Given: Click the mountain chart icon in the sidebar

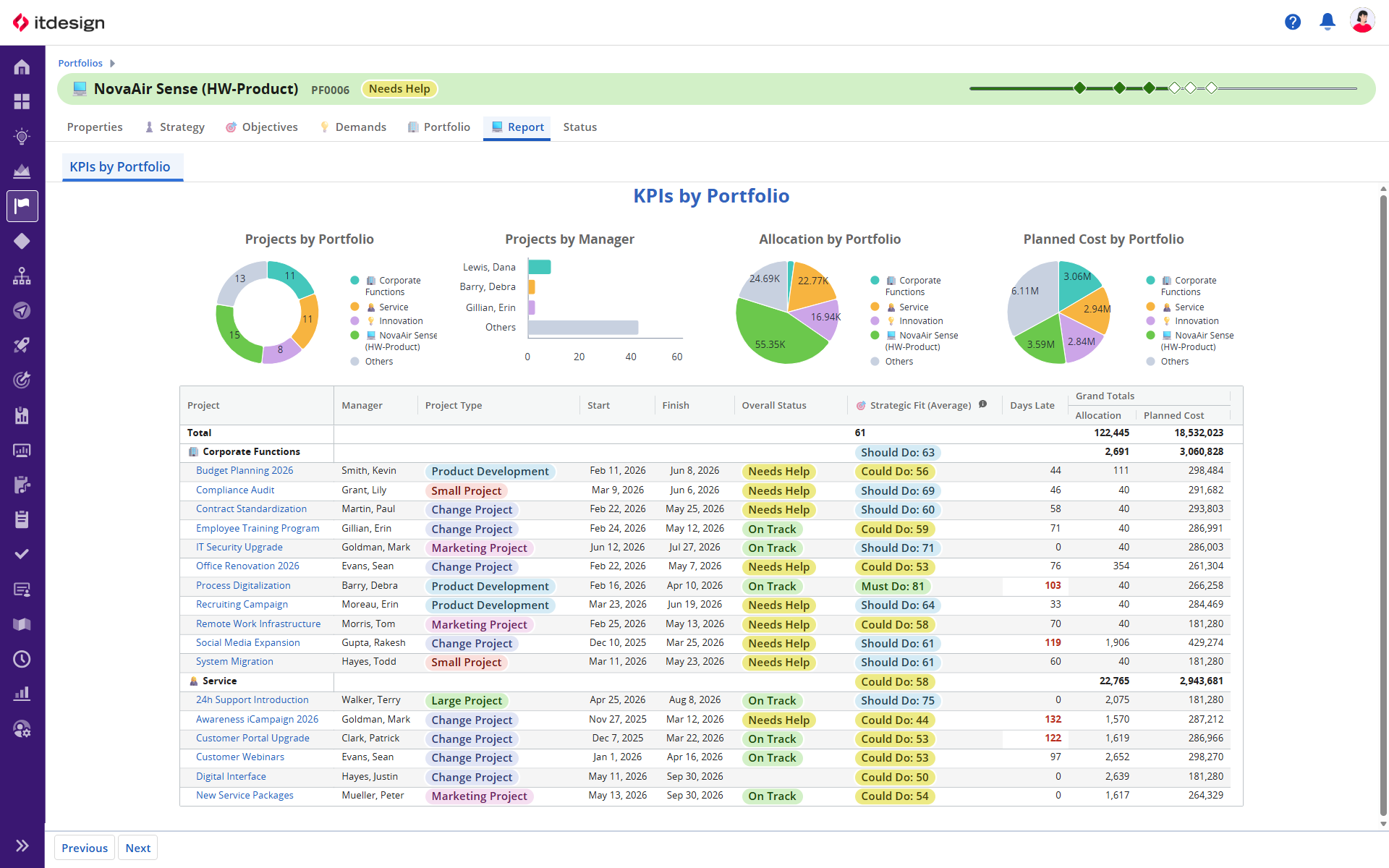Looking at the screenshot, I should tap(22, 171).
